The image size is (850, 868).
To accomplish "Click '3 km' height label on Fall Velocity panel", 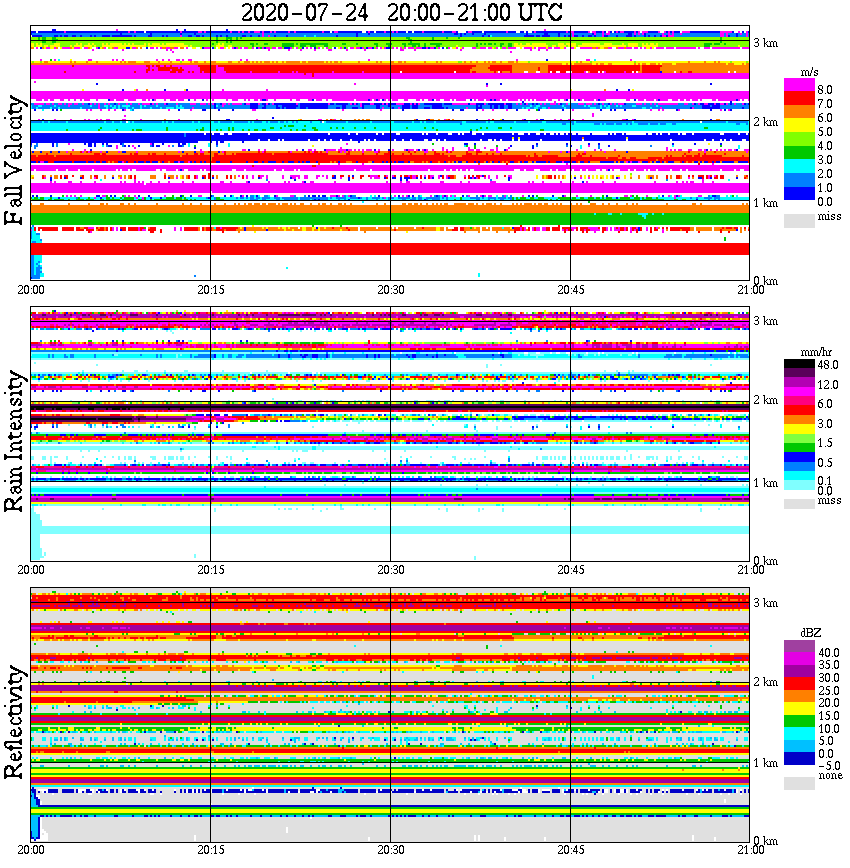I will [765, 43].
